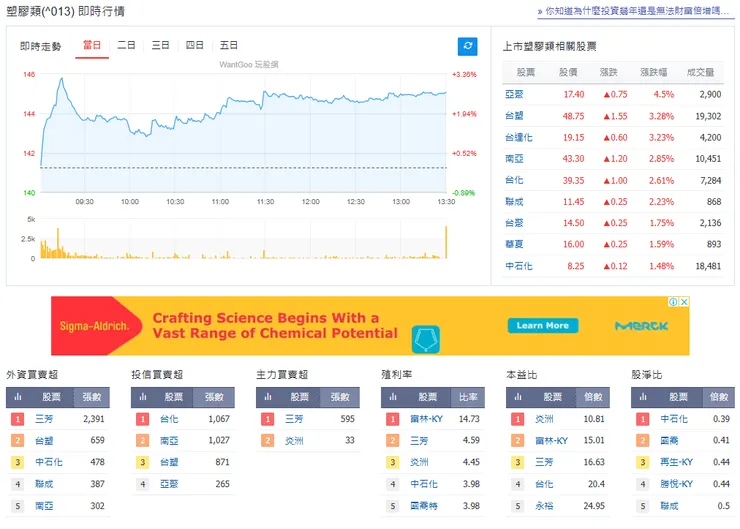
Task: Open 勝悅-KY in 股淨比 ranking
Action: [676, 484]
